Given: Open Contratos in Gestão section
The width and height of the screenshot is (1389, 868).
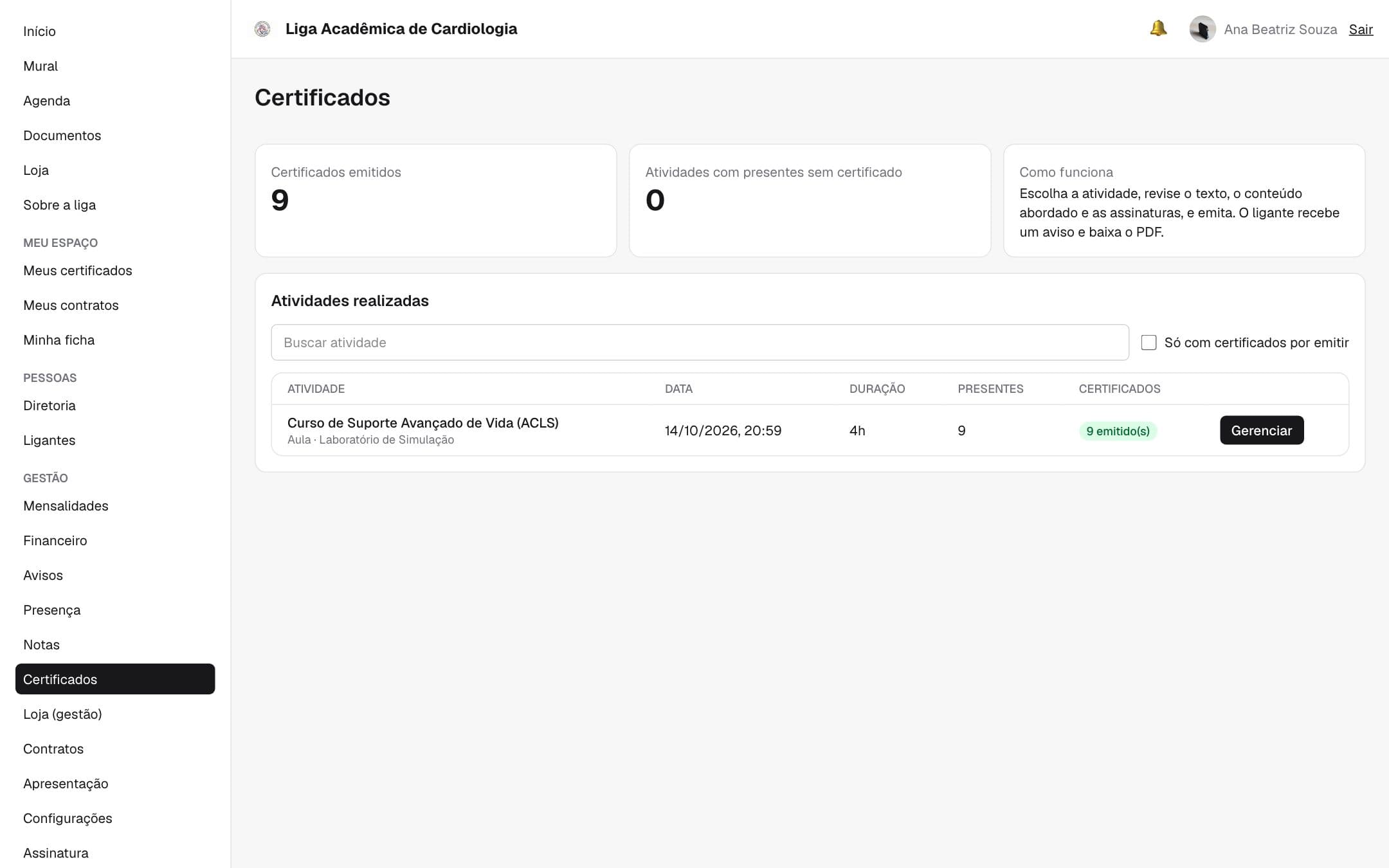Looking at the screenshot, I should click(115, 748).
